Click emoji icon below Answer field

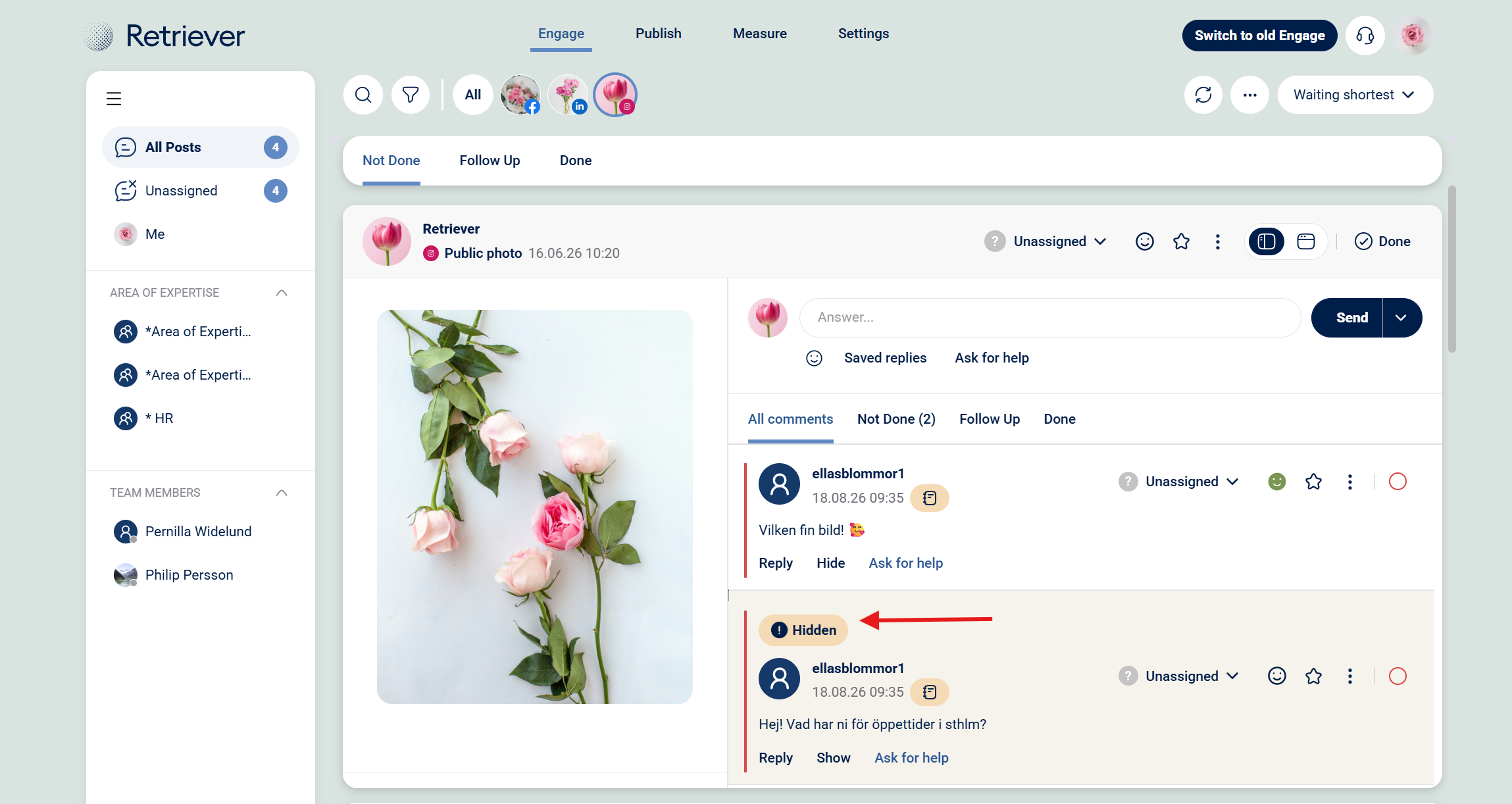[x=815, y=358]
